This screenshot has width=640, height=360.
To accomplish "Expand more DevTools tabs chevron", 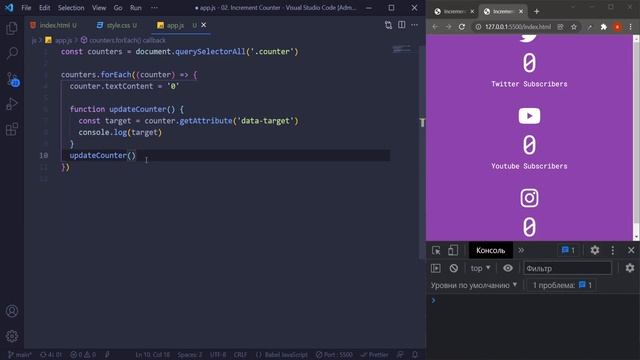I will click(521, 251).
